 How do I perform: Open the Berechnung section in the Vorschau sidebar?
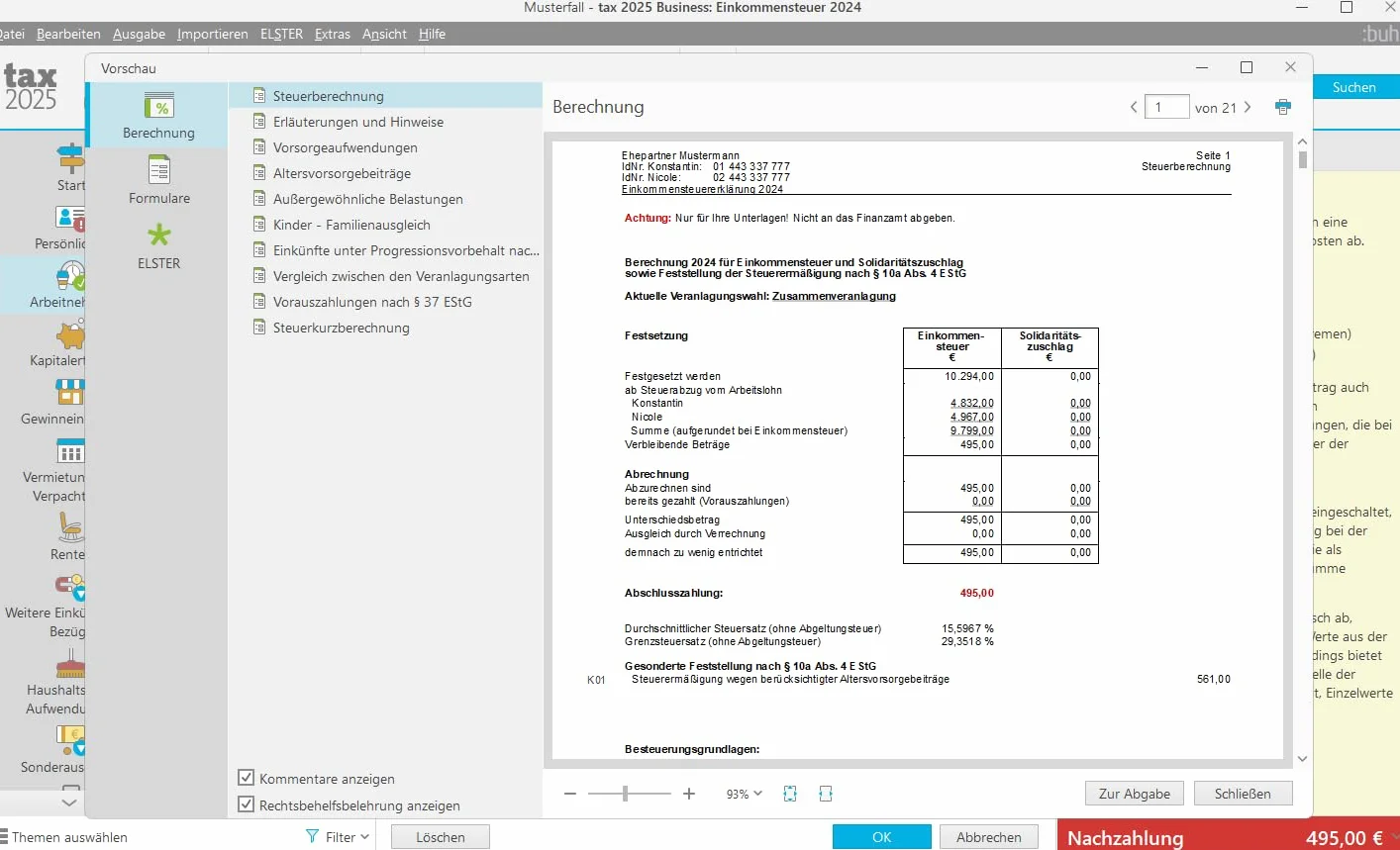pos(158,115)
